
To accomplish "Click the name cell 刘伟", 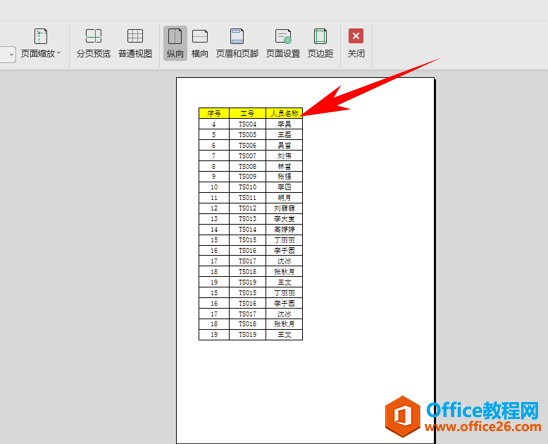I will (x=284, y=156).
